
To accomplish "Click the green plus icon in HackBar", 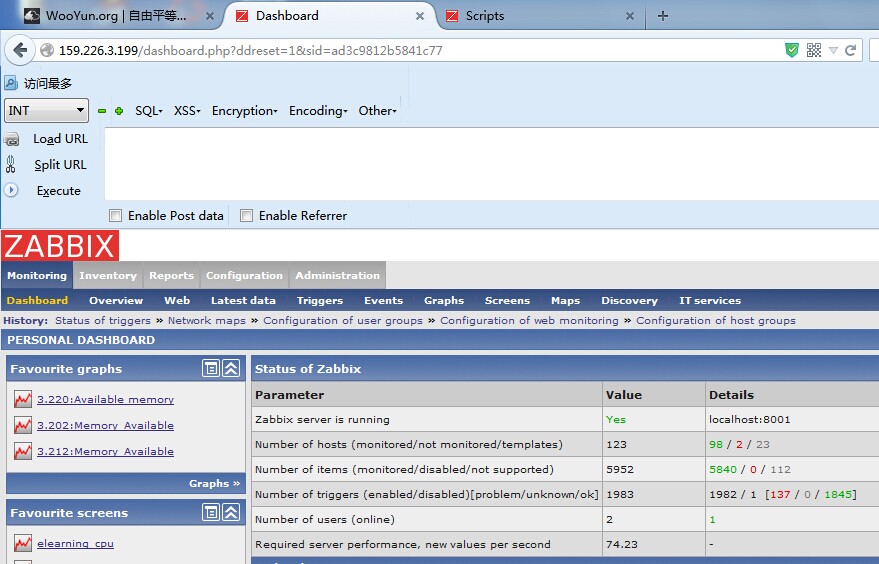I will click(119, 111).
